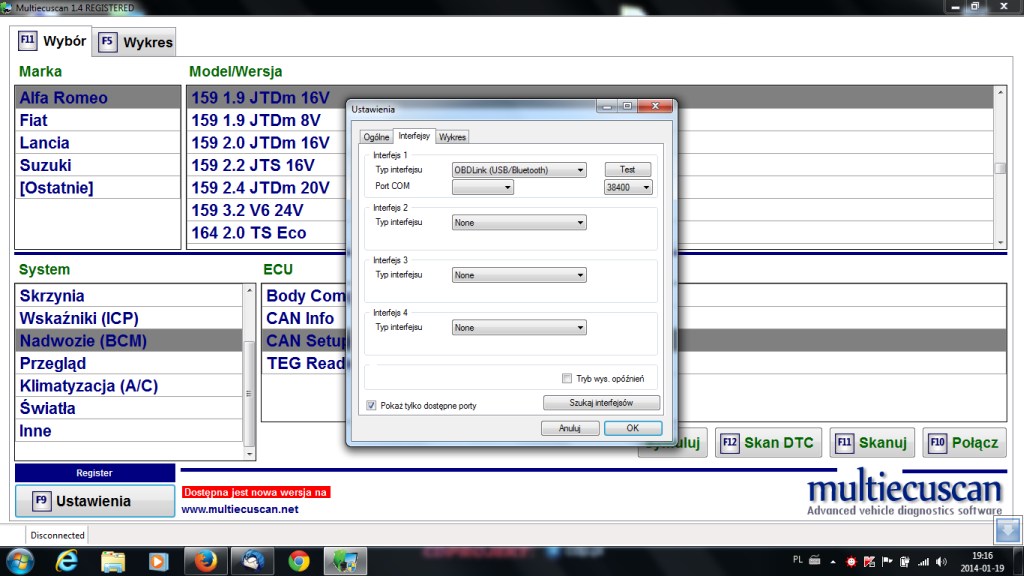Click the System list scroll-up arrow
Screen dimensions: 1024x576
pyautogui.click(x=249, y=290)
